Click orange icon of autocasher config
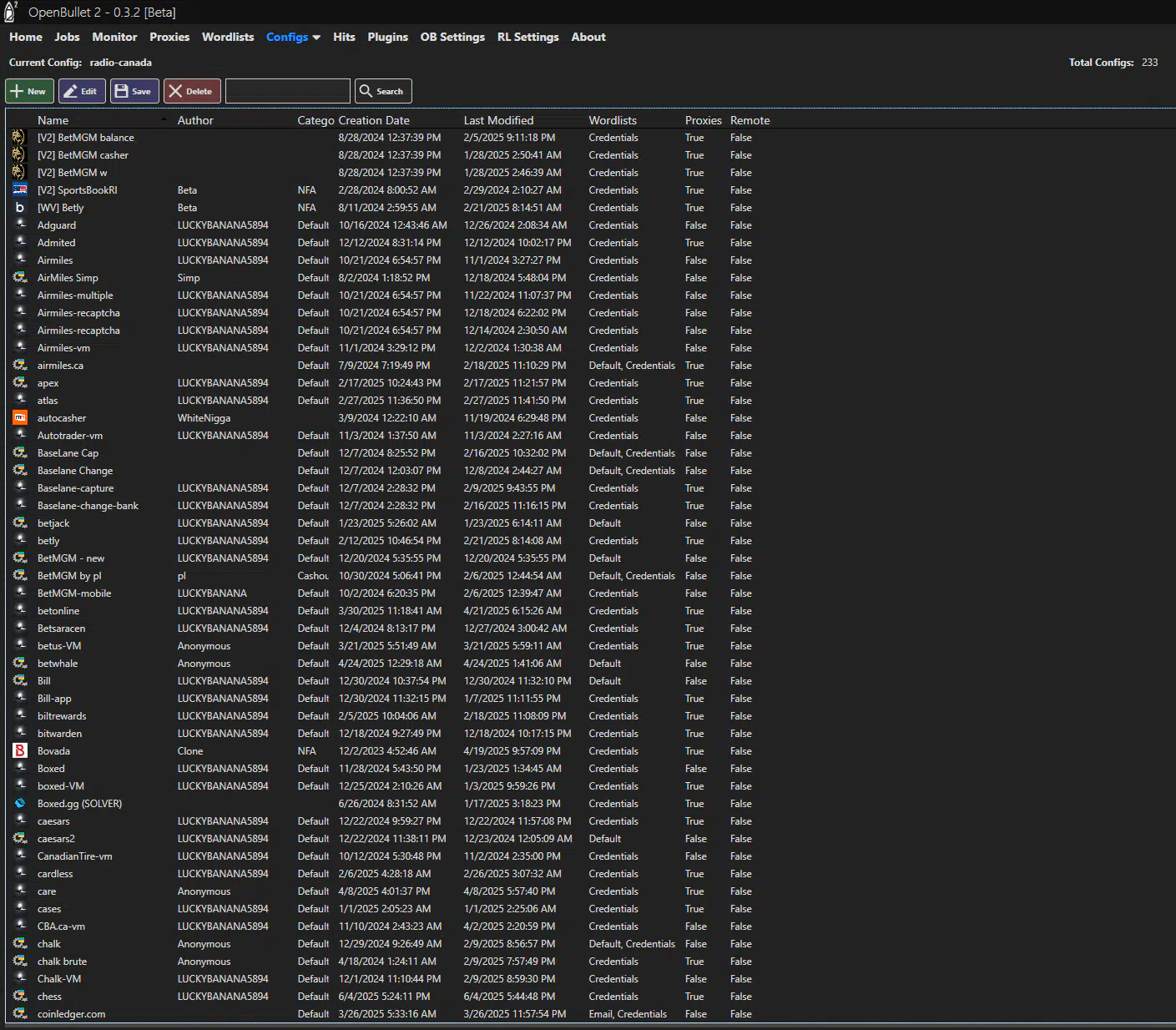Image resolution: width=1176 pixels, height=1030 pixels. (x=20, y=417)
